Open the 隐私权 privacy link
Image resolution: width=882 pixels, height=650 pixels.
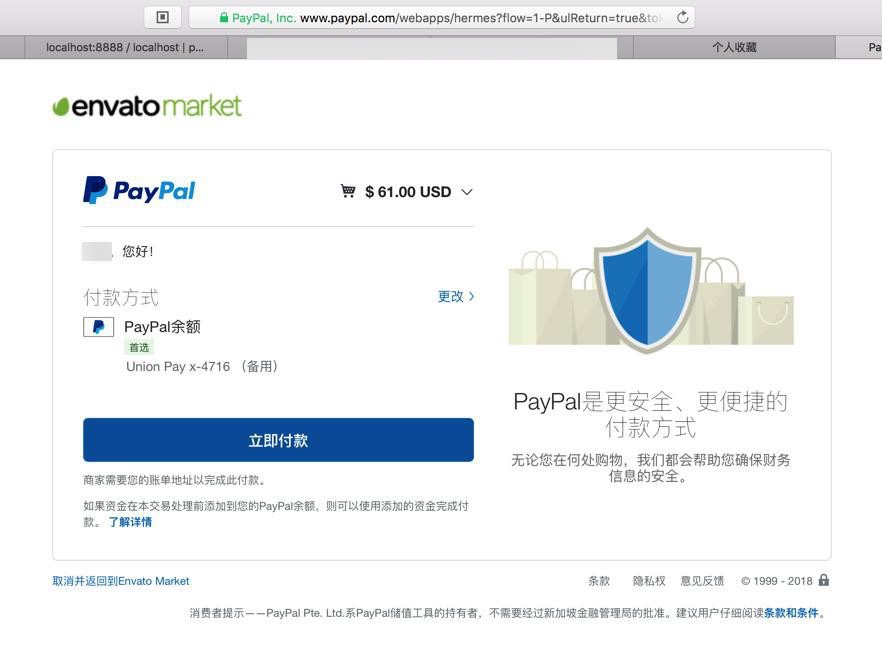649,581
